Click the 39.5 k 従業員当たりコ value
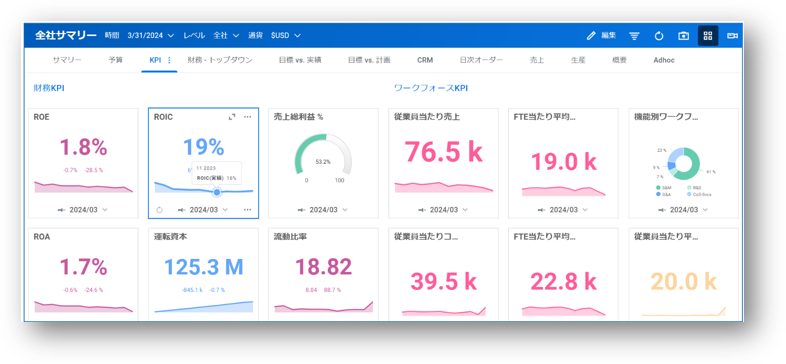The width and height of the screenshot is (786, 364). [444, 282]
